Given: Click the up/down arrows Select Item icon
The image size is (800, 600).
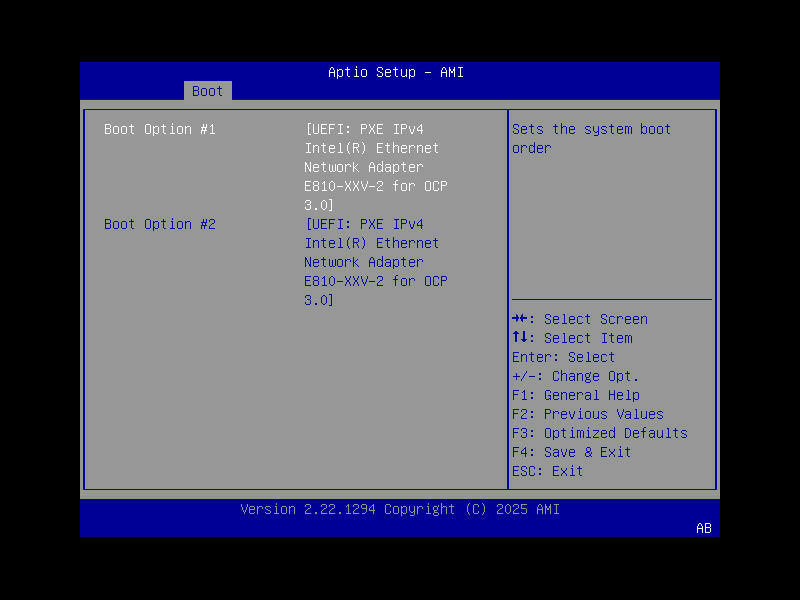Looking at the screenshot, I should (520, 337).
